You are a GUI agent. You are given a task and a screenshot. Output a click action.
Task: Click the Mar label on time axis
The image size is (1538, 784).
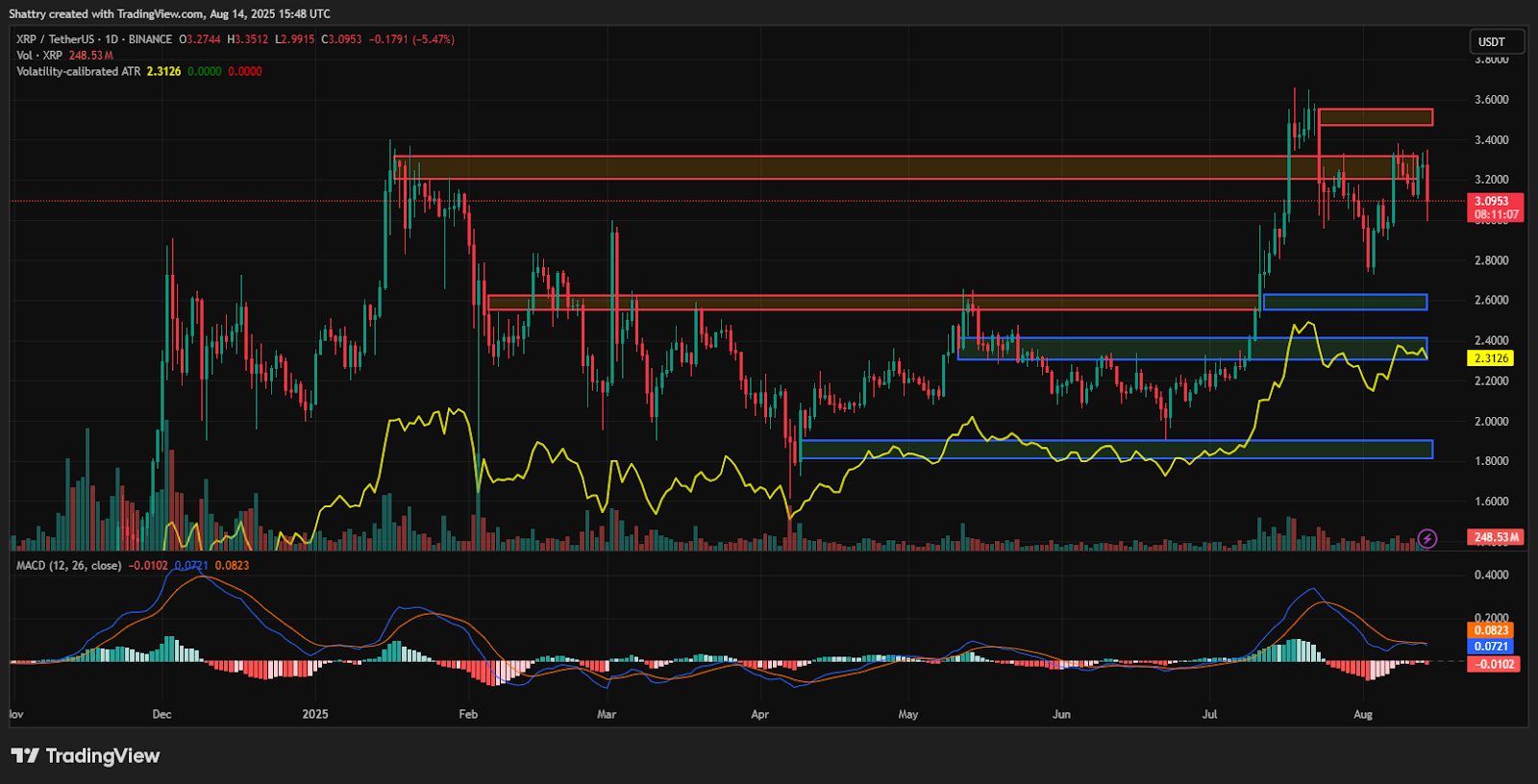coord(607,715)
